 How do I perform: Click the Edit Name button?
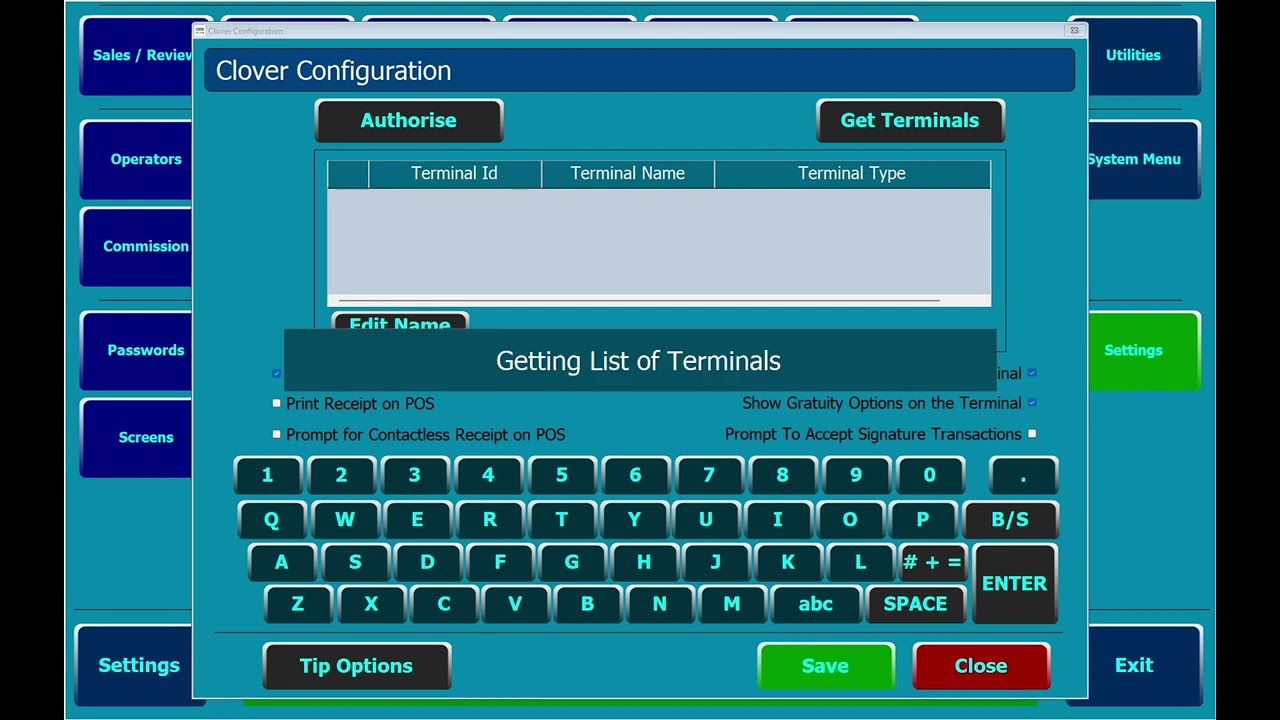point(400,323)
